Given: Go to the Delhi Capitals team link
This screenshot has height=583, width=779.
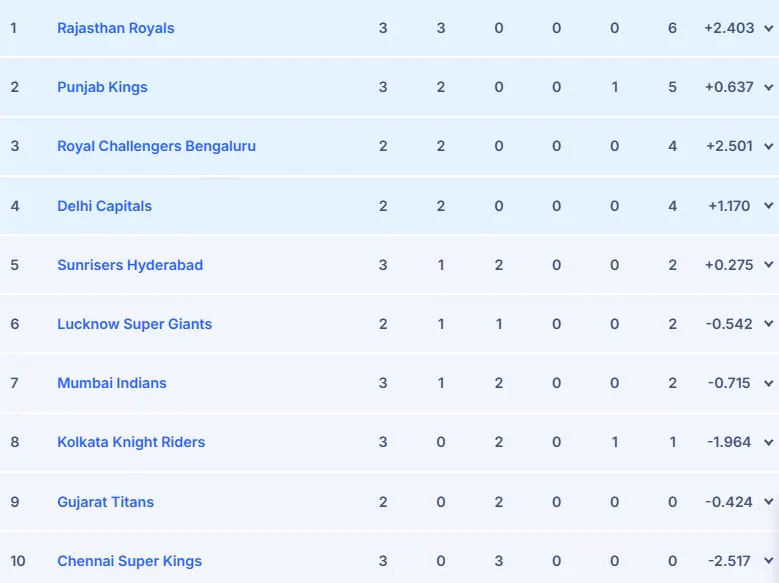Looking at the screenshot, I should click(105, 206).
